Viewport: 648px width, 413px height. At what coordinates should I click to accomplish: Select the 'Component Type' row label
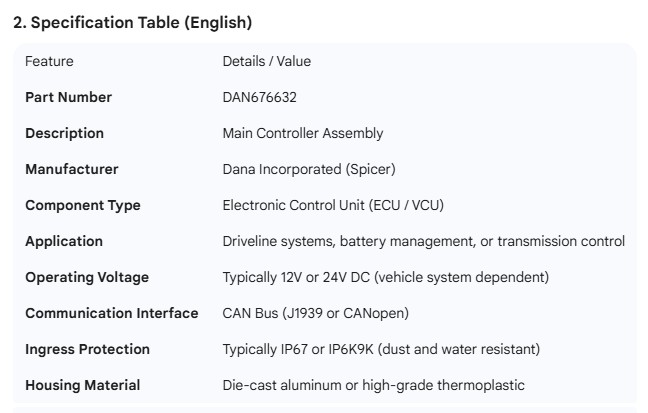click(82, 205)
